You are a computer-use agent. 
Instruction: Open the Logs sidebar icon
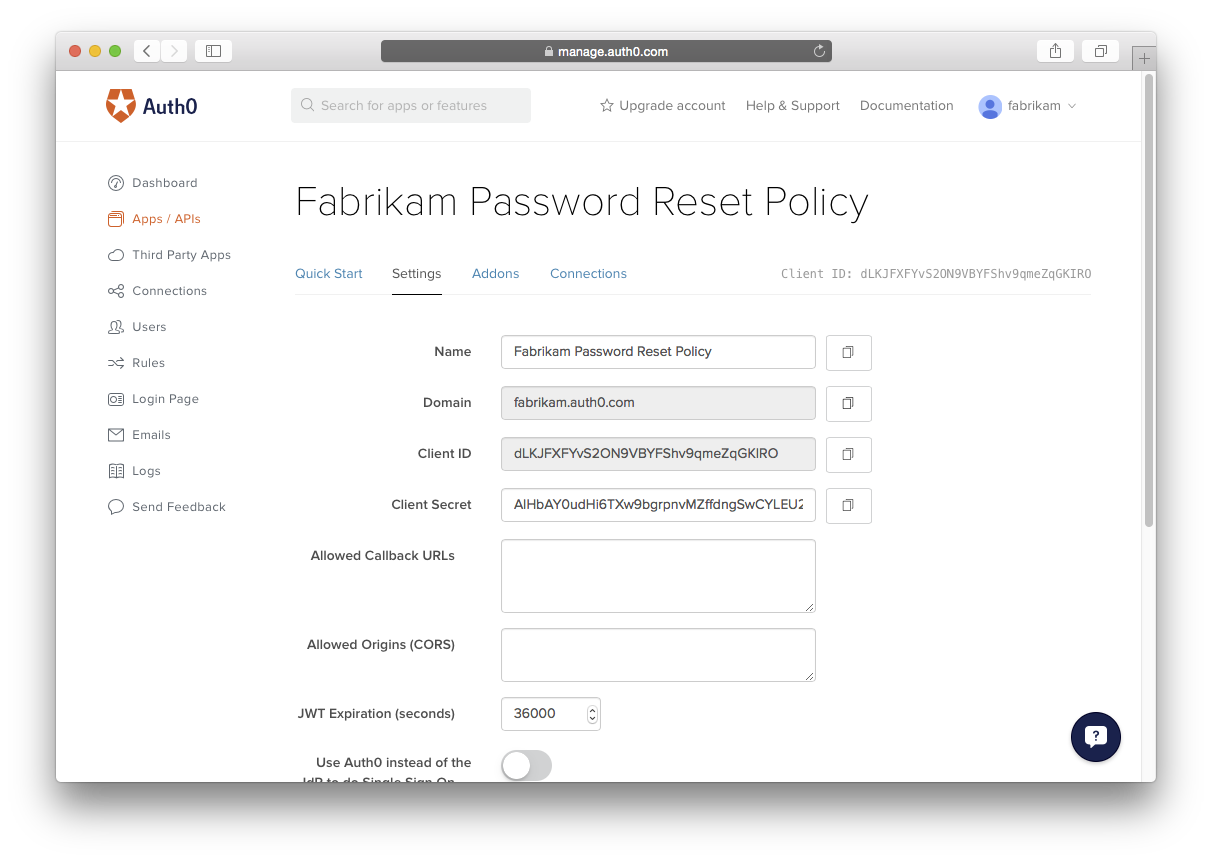[116, 471]
